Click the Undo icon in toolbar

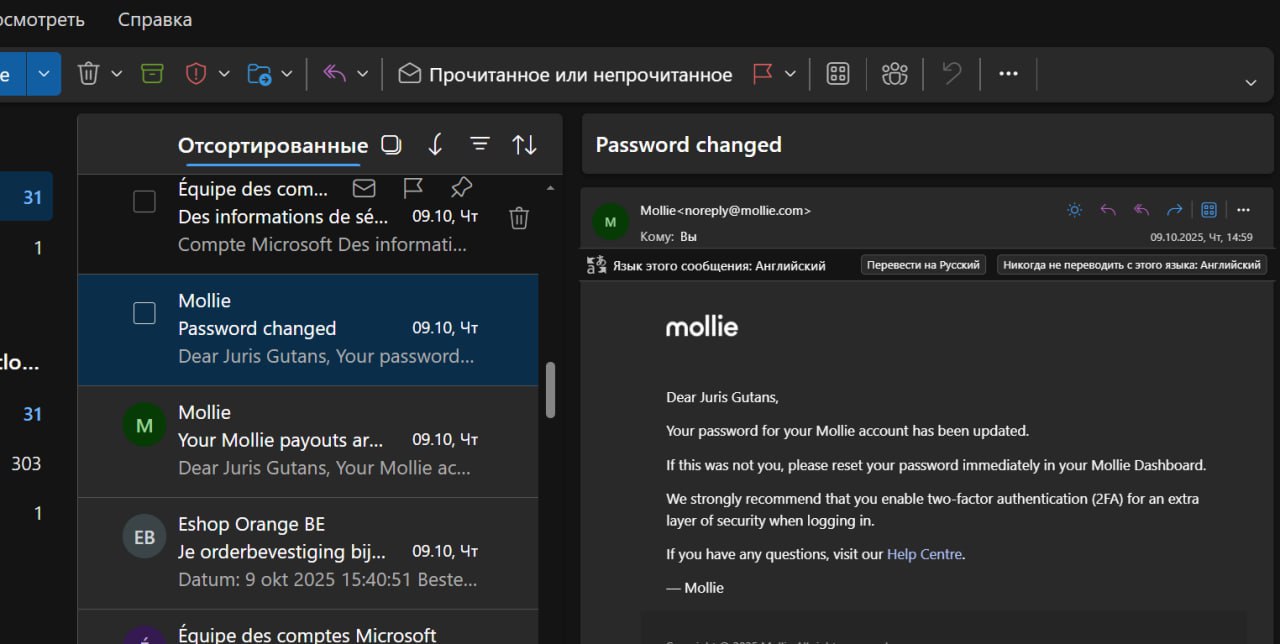[952, 74]
